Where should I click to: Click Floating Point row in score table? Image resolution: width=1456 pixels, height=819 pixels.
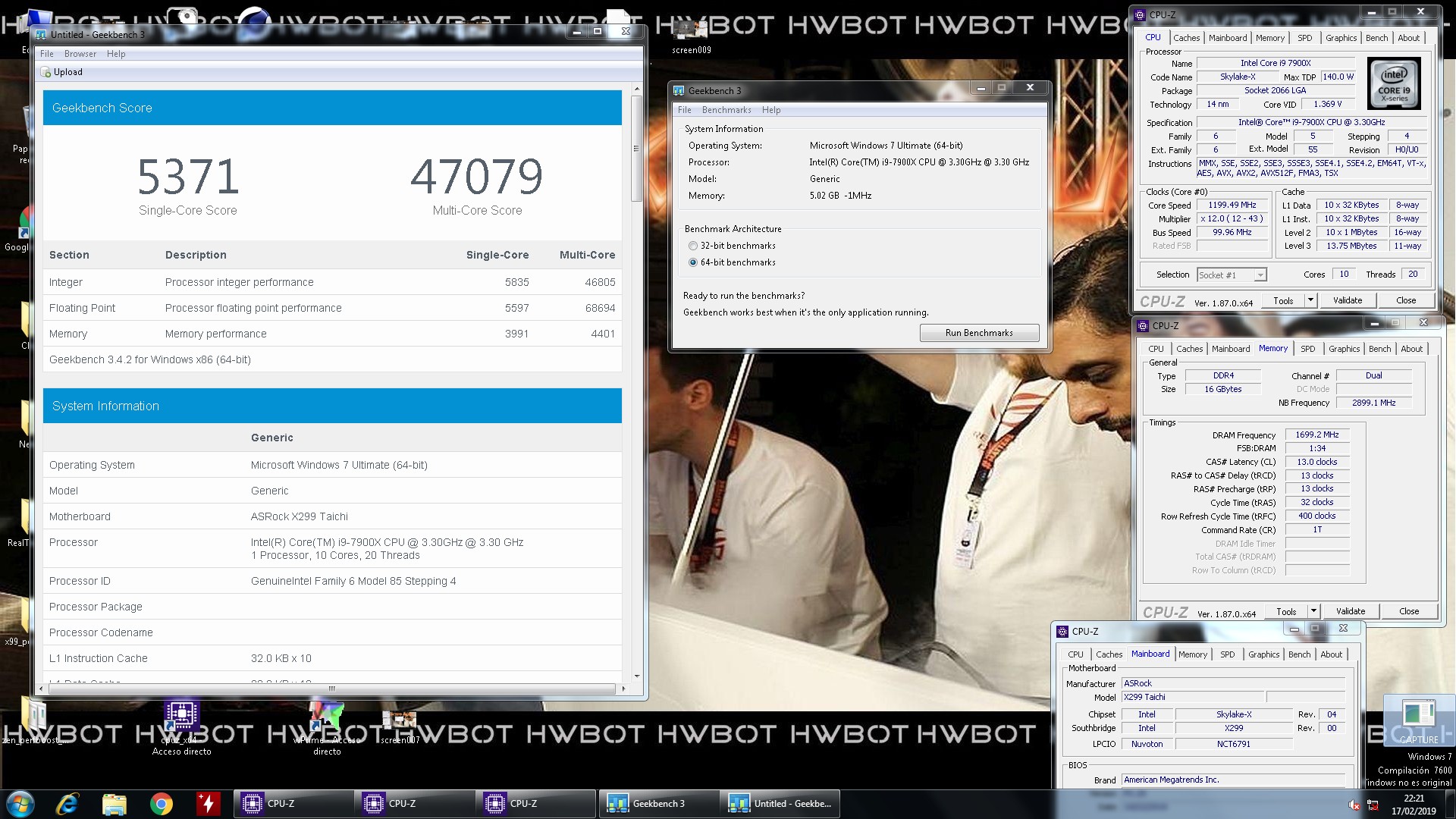click(x=332, y=308)
